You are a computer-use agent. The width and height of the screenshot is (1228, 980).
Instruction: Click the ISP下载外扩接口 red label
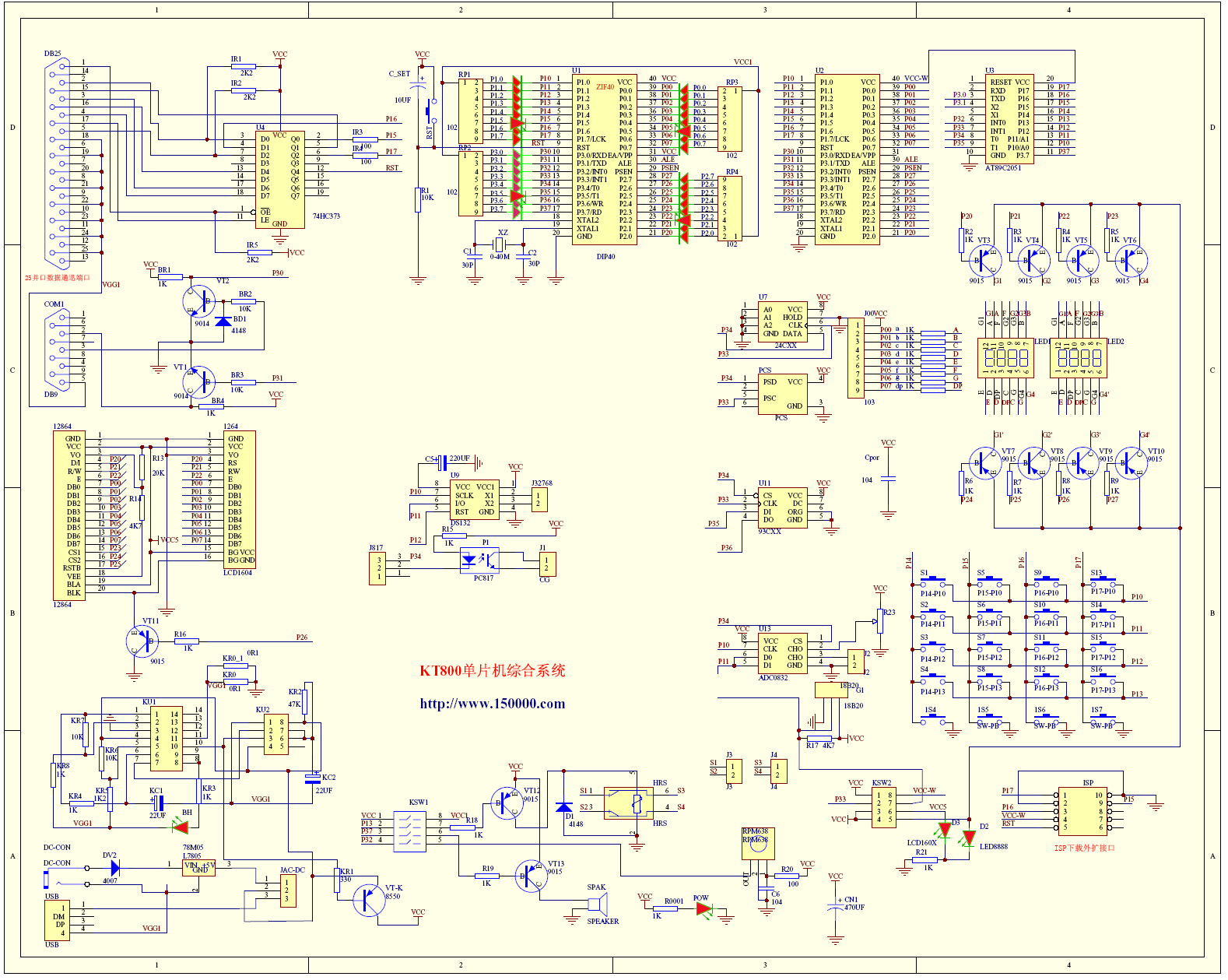[1084, 848]
